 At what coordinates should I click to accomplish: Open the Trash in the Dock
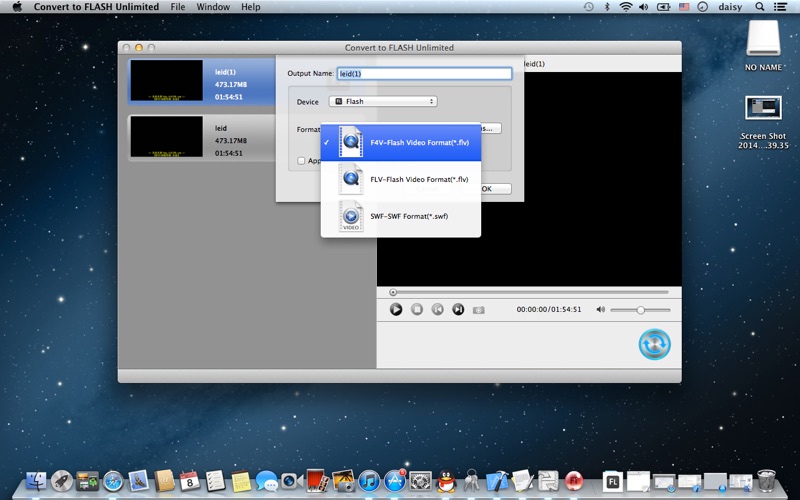766,481
